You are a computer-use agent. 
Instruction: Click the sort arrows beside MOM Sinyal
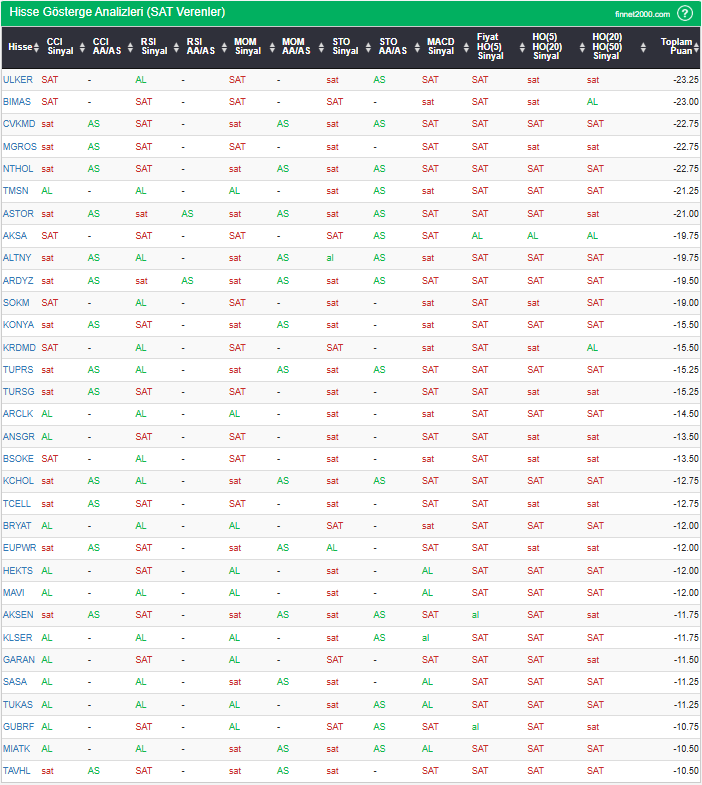272,47
